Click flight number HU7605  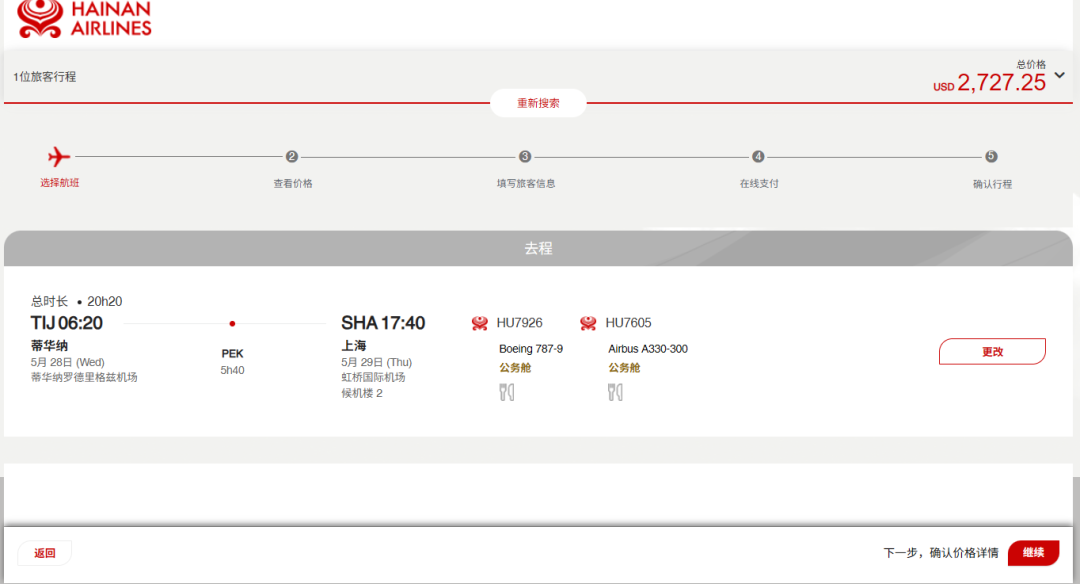pos(628,323)
